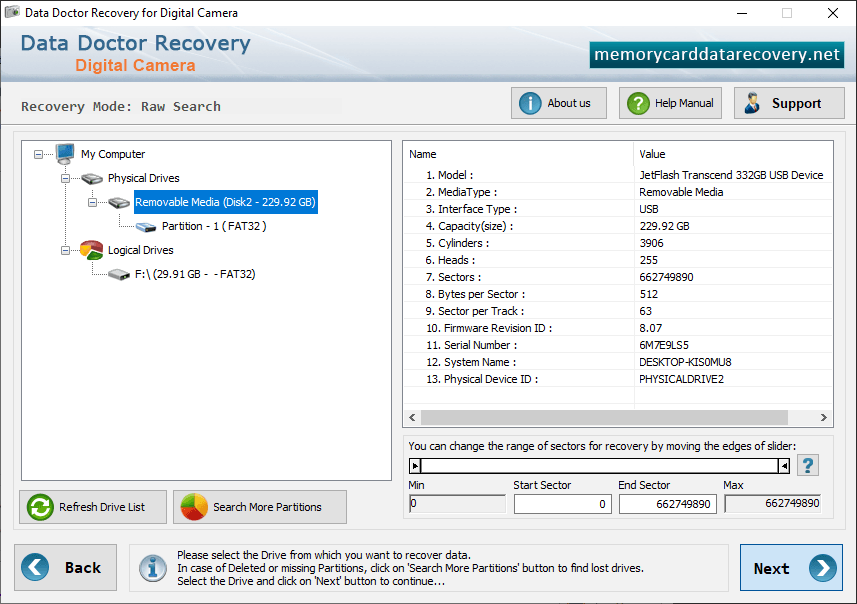Click the Support person icon
Viewport: 857px width, 604px height.
(x=752, y=103)
